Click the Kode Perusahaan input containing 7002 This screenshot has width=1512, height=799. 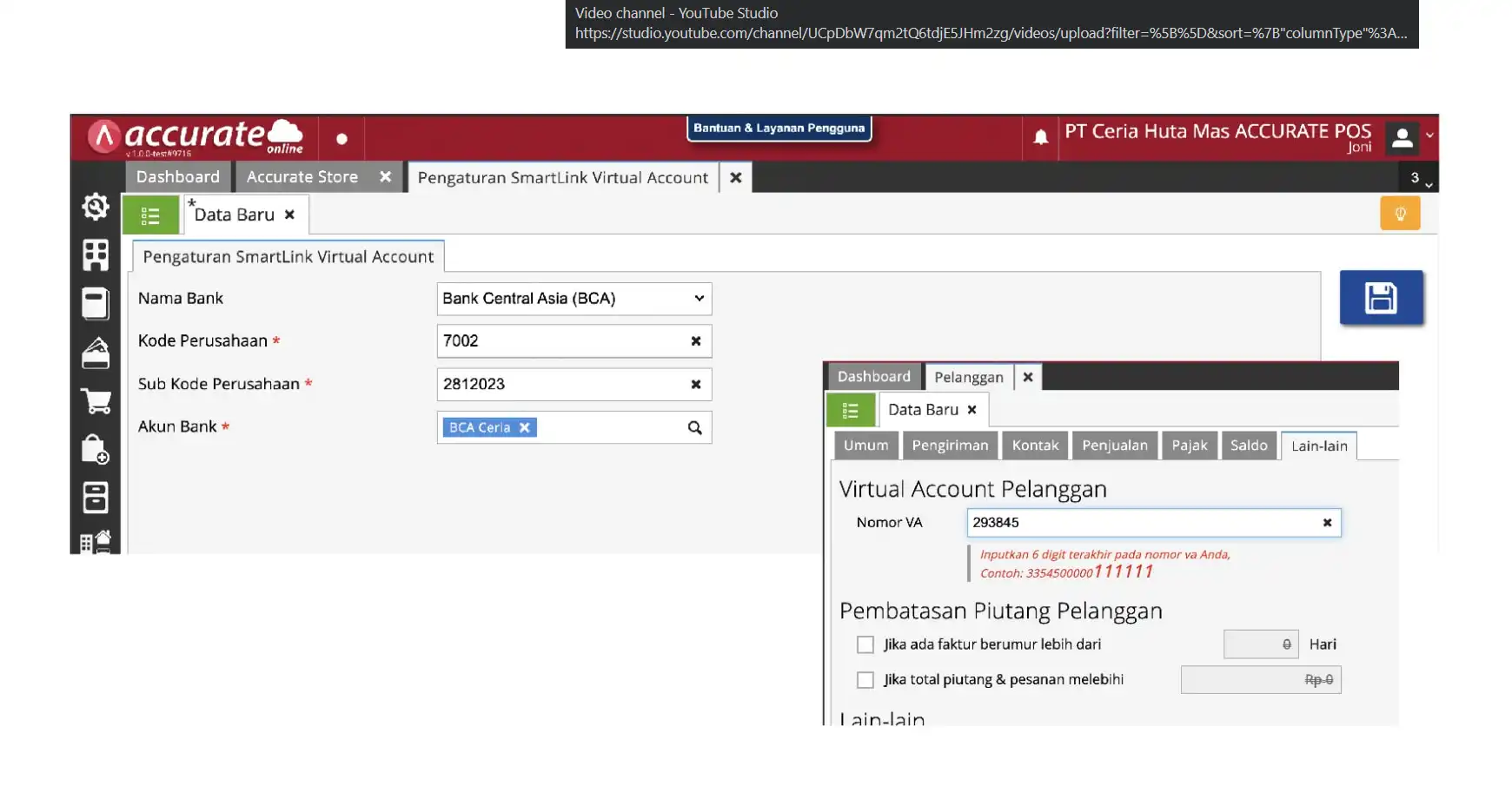point(574,341)
